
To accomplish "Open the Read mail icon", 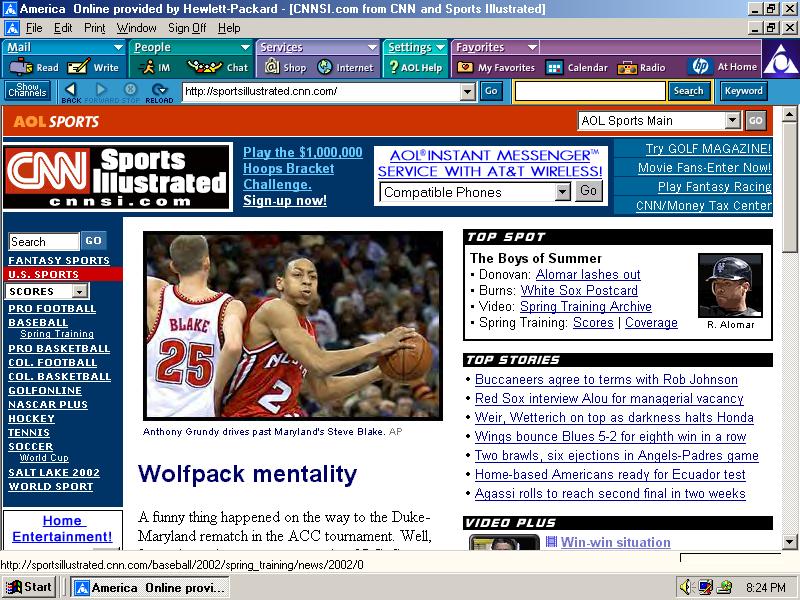I will pyautogui.click(x=21, y=68).
